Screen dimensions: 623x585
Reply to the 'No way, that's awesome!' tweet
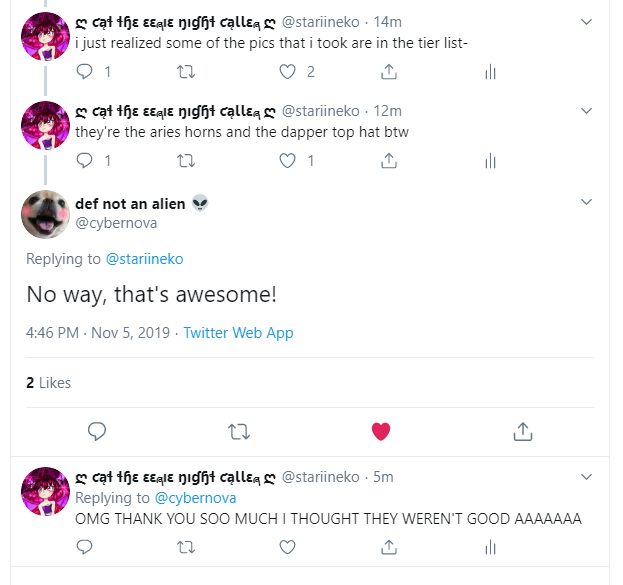[x=97, y=432]
